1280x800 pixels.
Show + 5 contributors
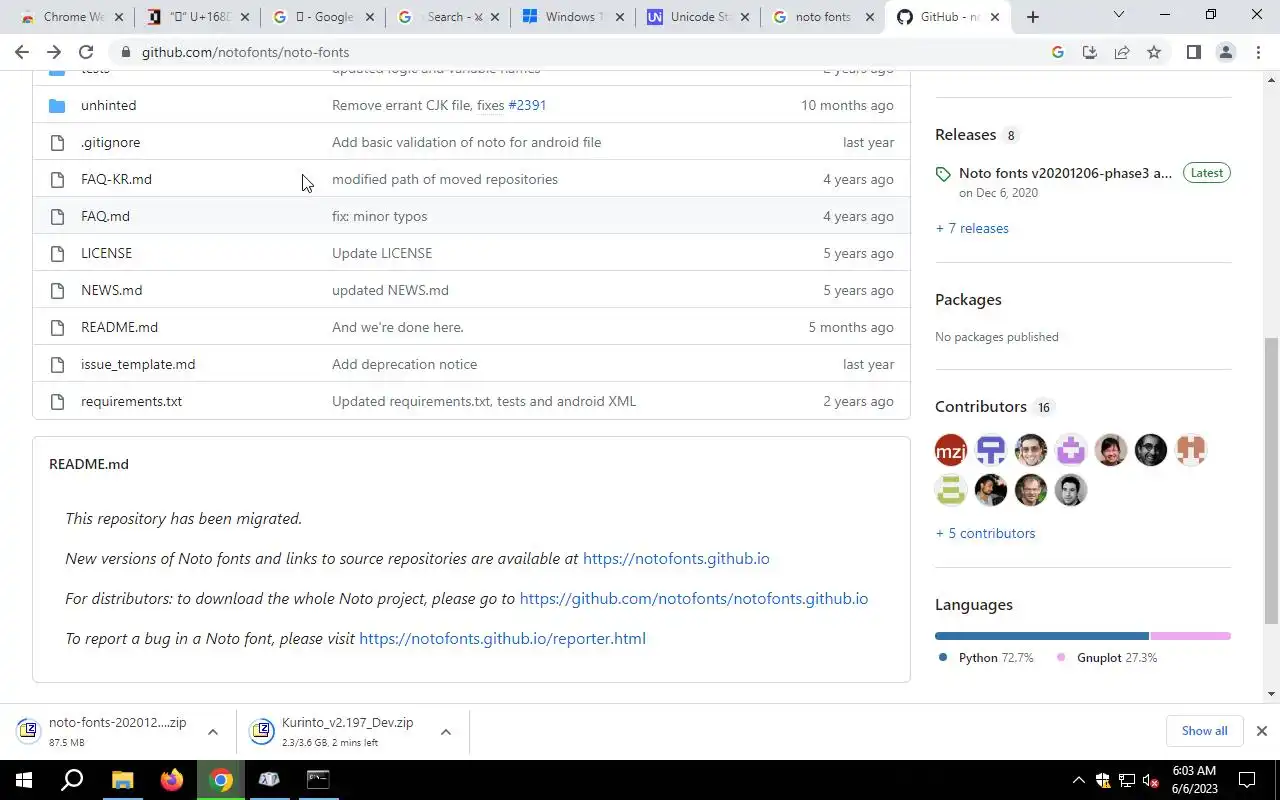pos(985,533)
